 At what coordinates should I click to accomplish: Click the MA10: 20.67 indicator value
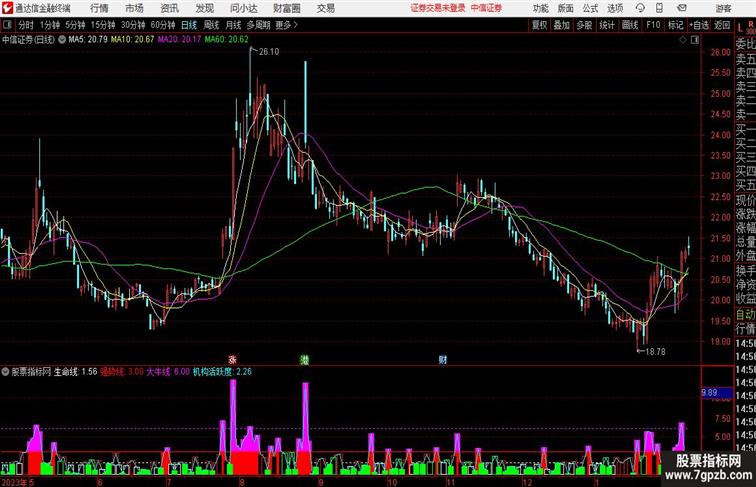click(132, 40)
